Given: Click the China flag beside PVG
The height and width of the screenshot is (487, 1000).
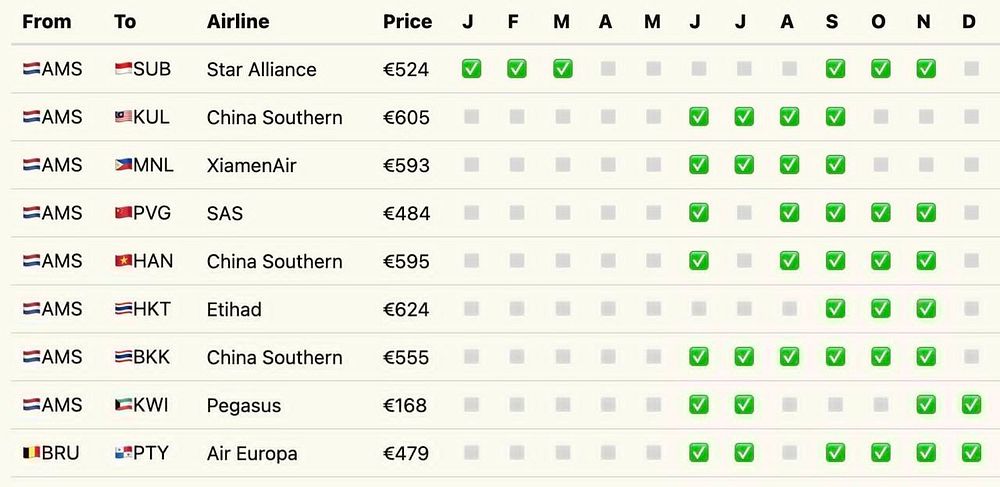Looking at the screenshot, I should (x=123, y=213).
